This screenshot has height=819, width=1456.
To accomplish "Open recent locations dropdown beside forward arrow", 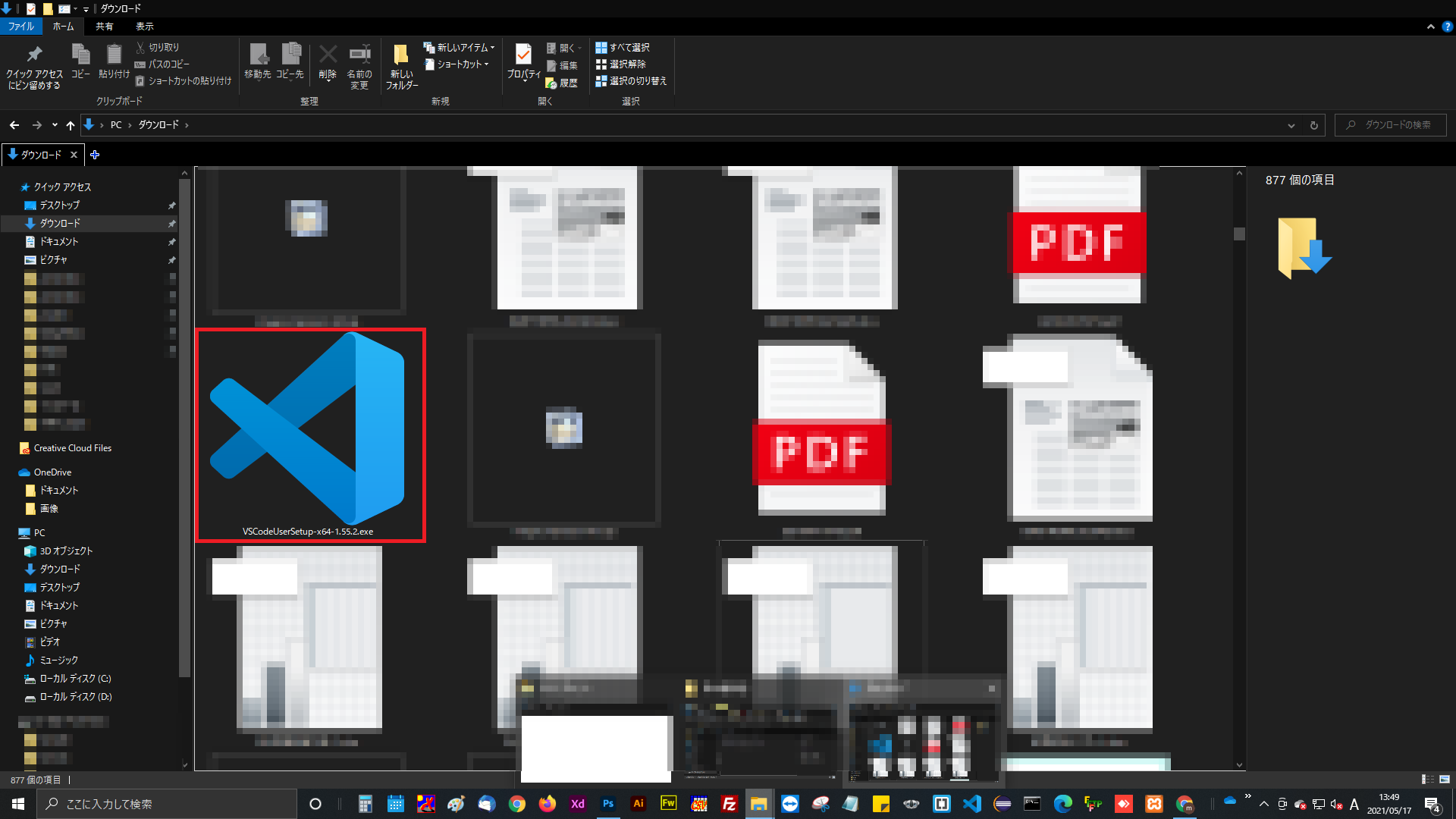I will pos(55,125).
